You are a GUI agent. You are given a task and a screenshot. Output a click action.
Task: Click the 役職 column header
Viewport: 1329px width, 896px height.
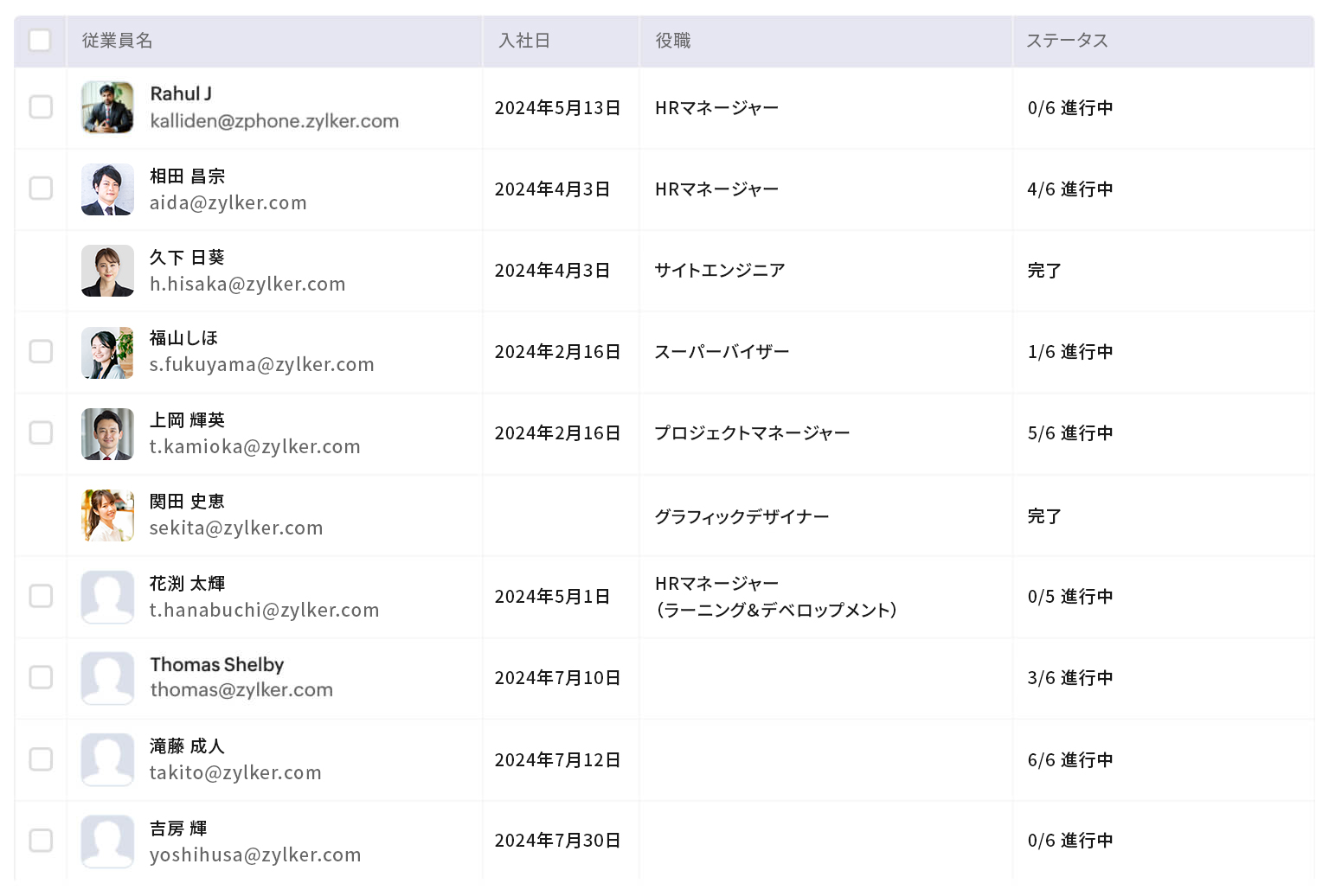[x=673, y=41]
